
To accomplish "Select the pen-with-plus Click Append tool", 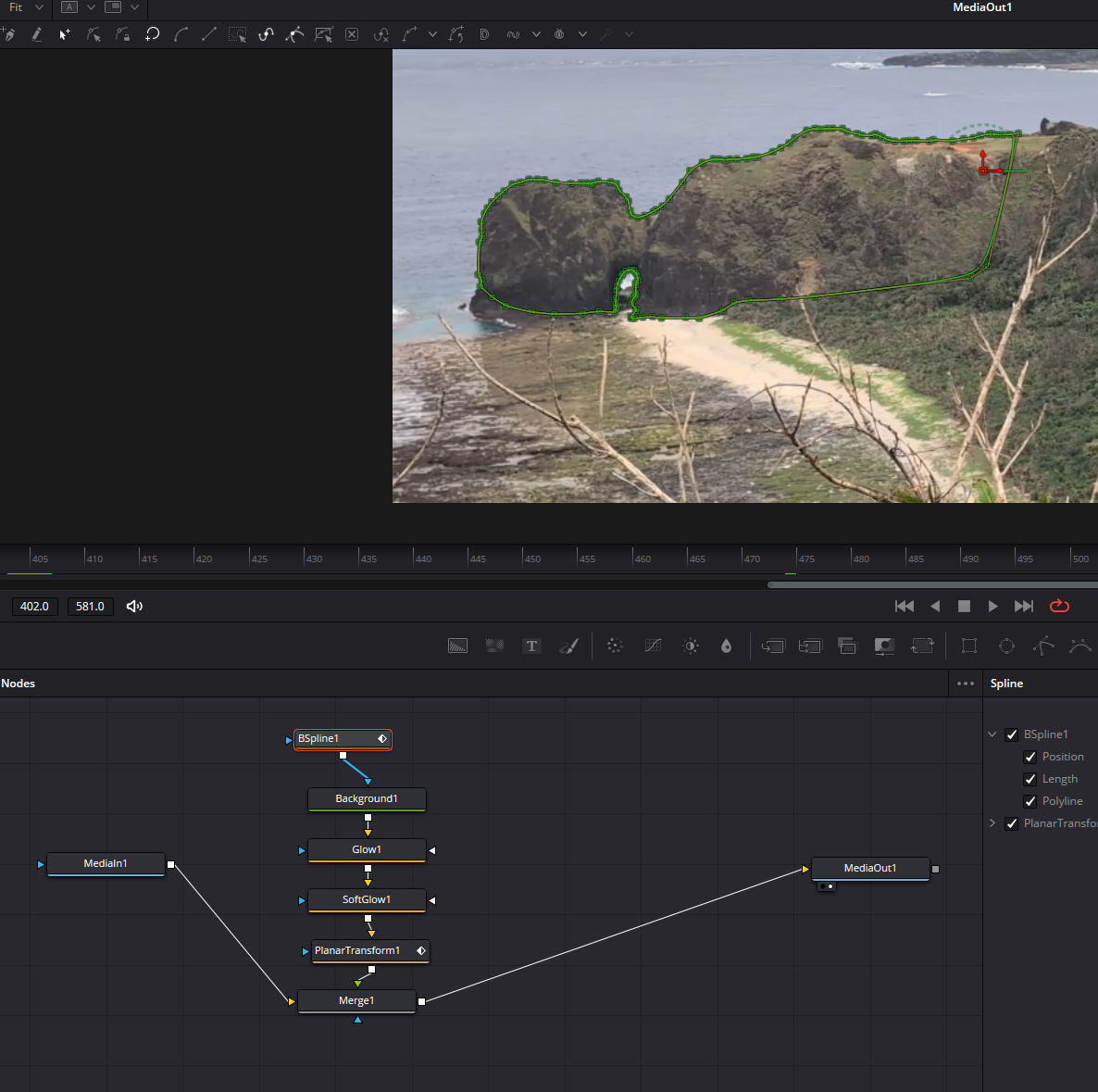I will point(9,34).
